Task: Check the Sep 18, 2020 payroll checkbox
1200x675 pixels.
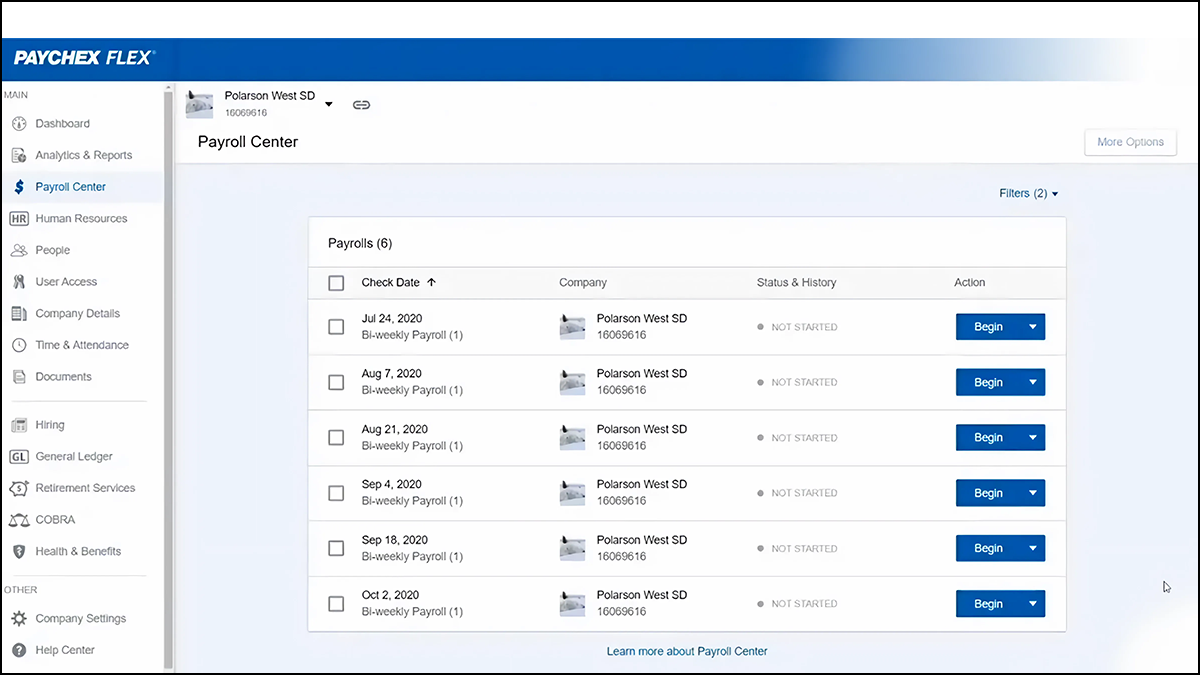Action: click(336, 548)
